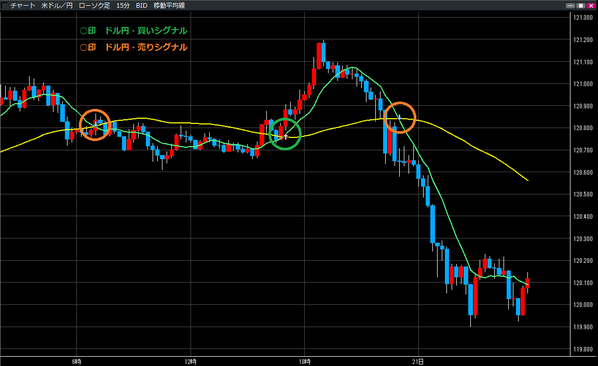Select the 米ドル/円 currency pair label
The image size is (598, 366).
coord(57,6)
